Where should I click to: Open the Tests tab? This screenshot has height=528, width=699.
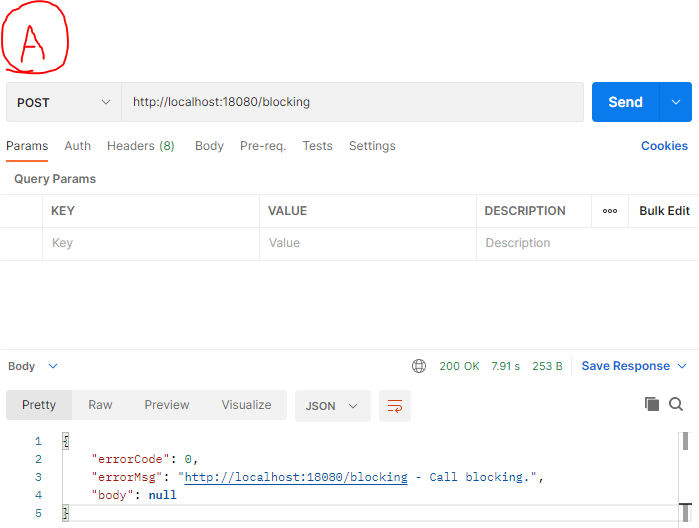click(x=317, y=146)
